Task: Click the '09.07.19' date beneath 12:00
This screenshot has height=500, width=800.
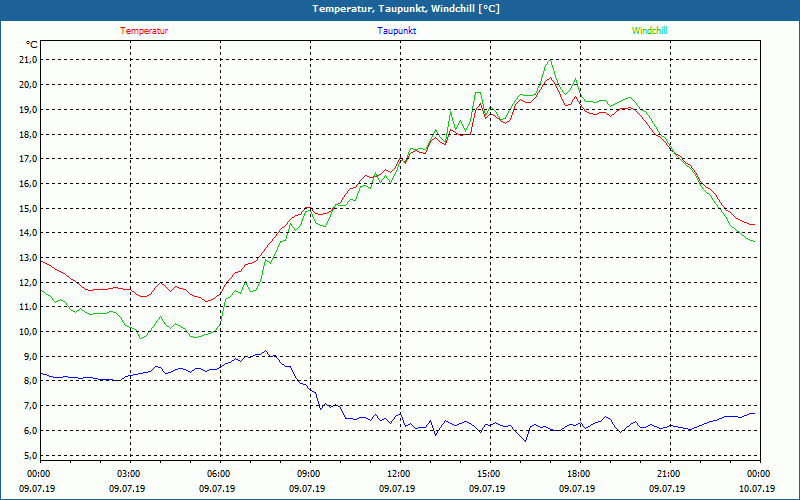Action: (x=397, y=489)
